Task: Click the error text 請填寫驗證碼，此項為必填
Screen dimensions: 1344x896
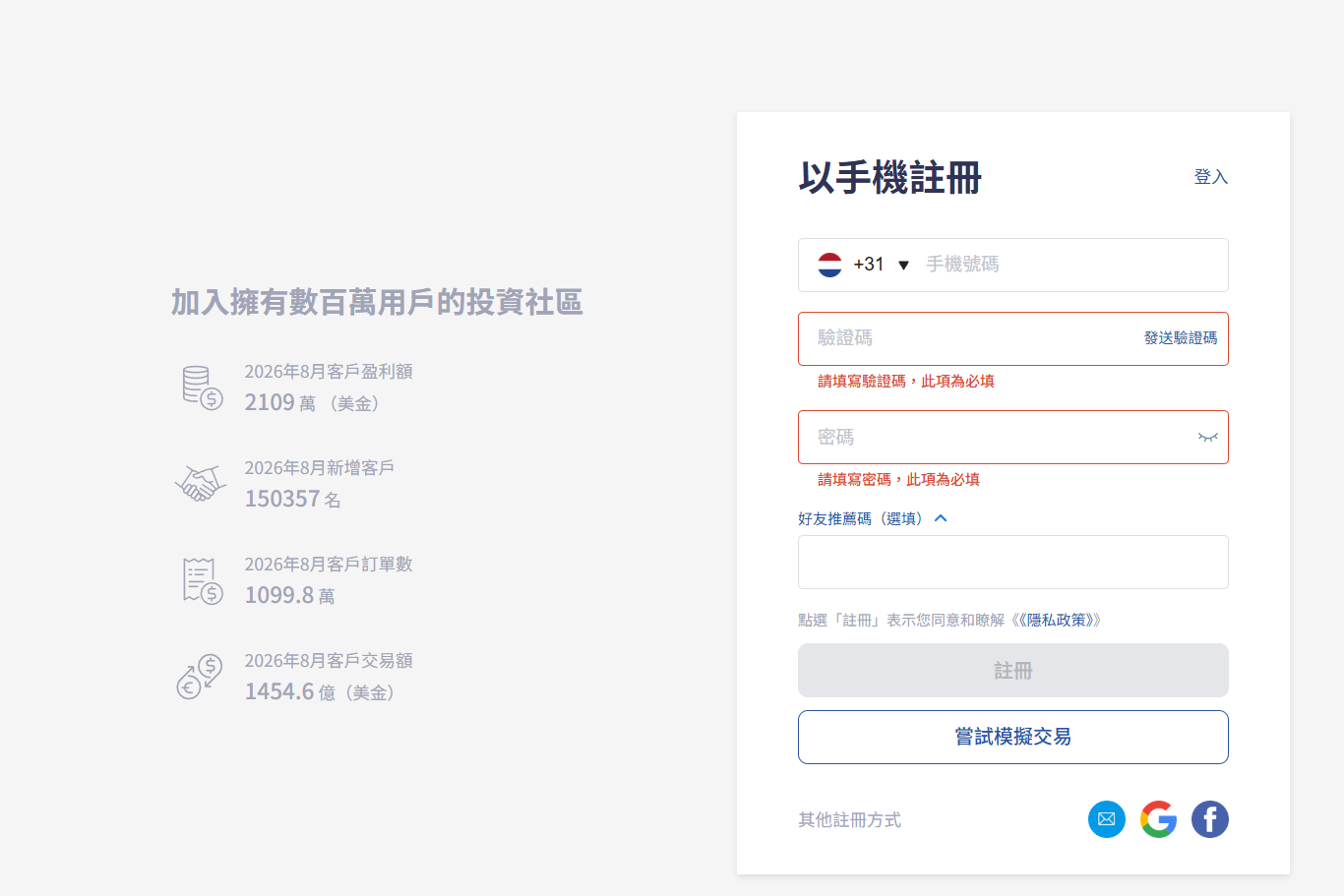Action: 906,381
